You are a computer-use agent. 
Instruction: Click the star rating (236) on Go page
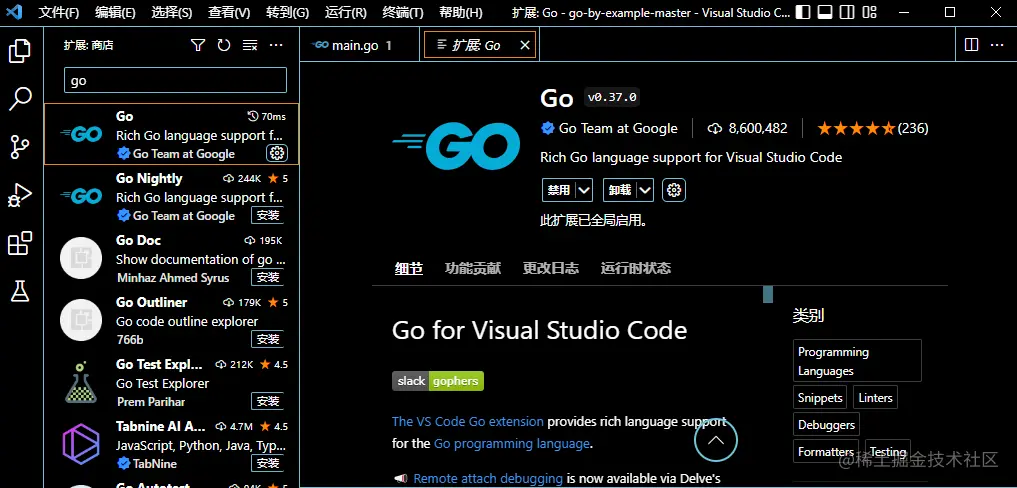click(x=872, y=128)
